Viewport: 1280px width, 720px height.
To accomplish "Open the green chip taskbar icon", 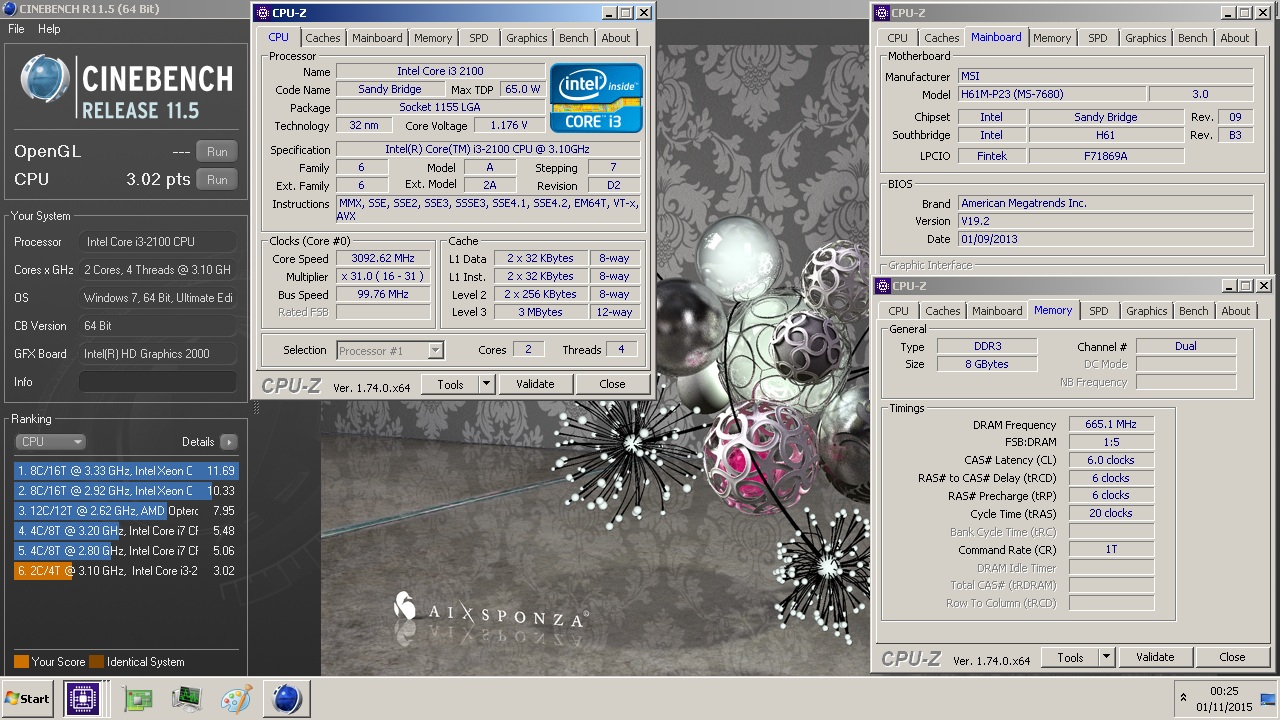I will click(x=137, y=699).
